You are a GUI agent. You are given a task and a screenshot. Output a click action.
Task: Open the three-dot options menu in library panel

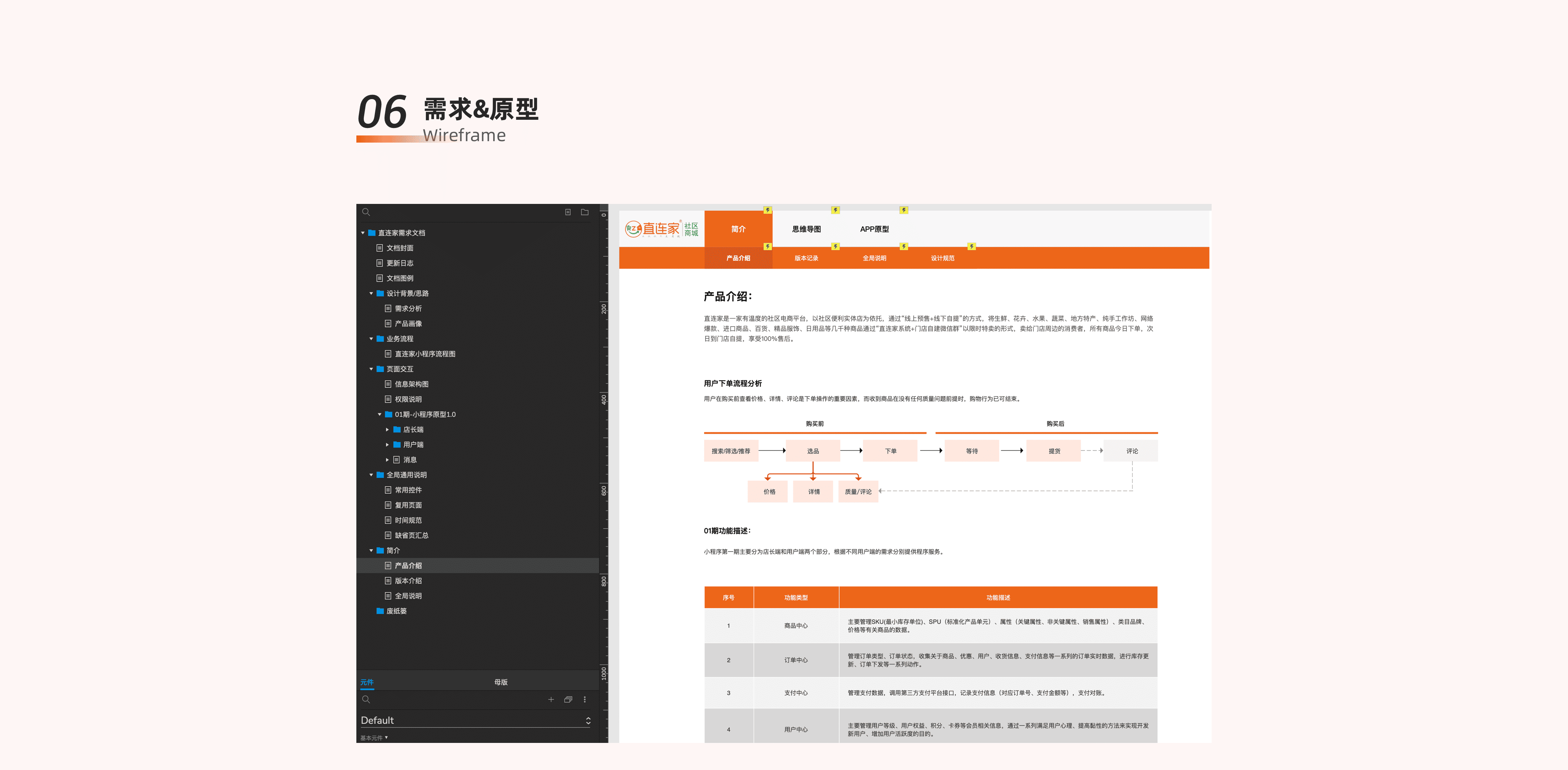pyautogui.click(x=585, y=699)
